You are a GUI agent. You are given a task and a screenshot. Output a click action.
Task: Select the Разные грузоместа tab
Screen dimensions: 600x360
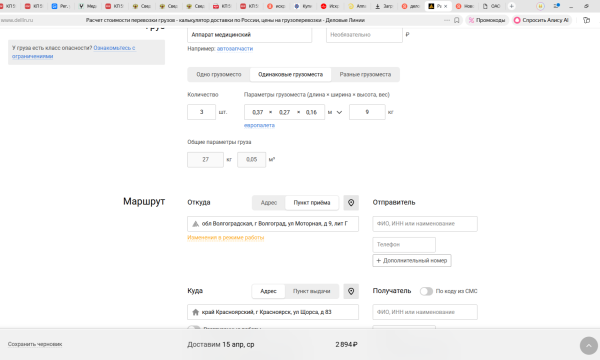[365, 75]
